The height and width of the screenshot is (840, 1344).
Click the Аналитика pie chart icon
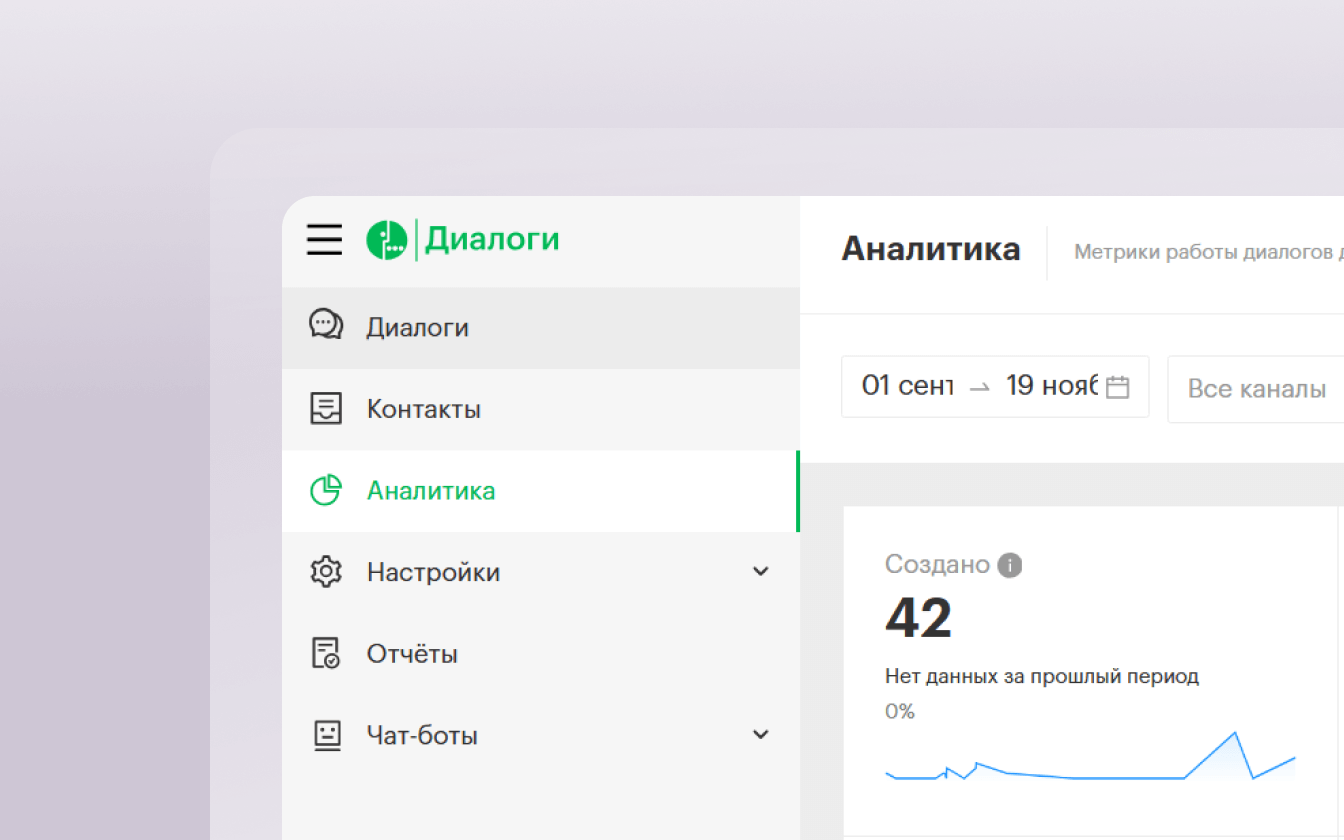(x=326, y=490)
